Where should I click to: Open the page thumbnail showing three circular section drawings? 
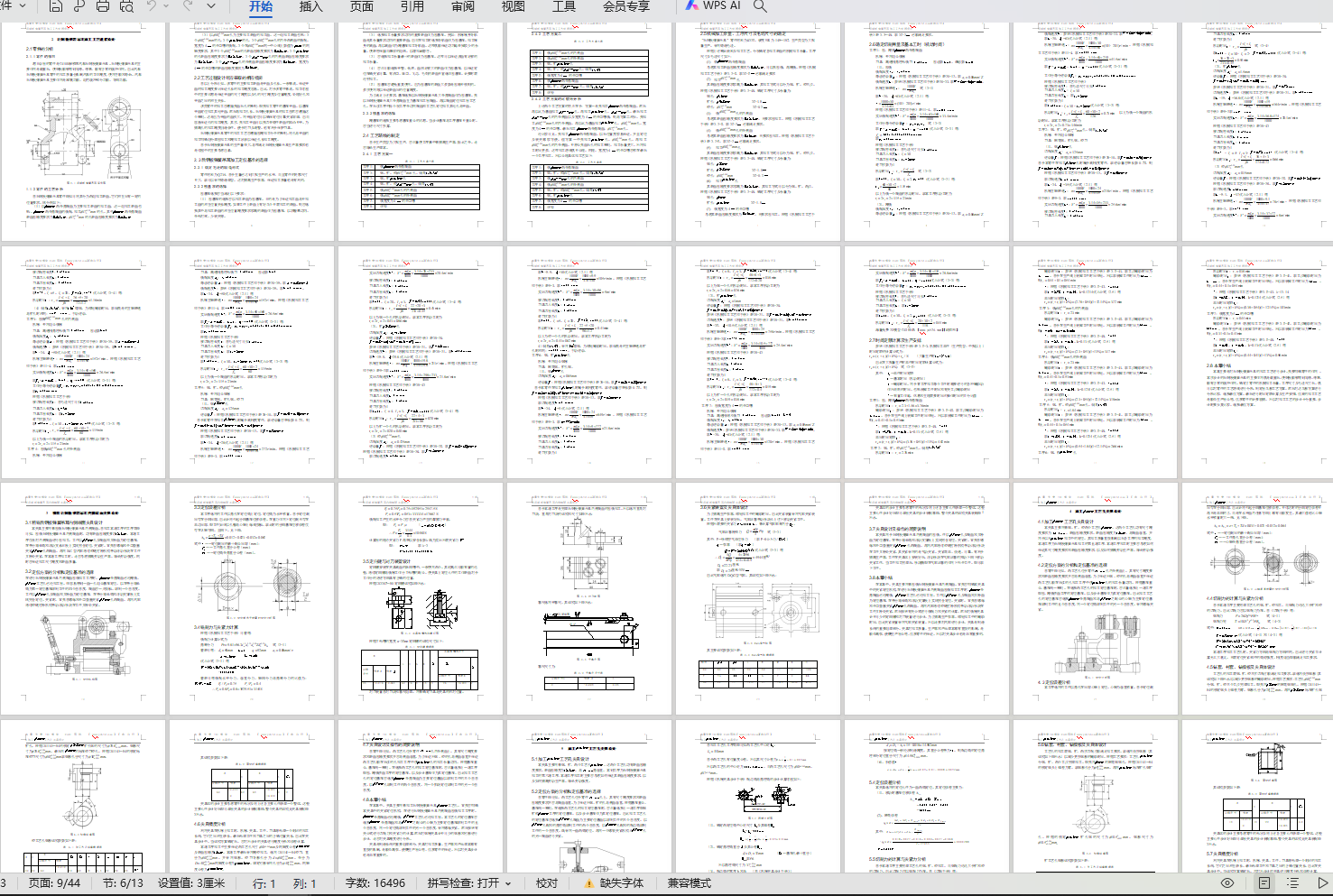click(1265, 598)
